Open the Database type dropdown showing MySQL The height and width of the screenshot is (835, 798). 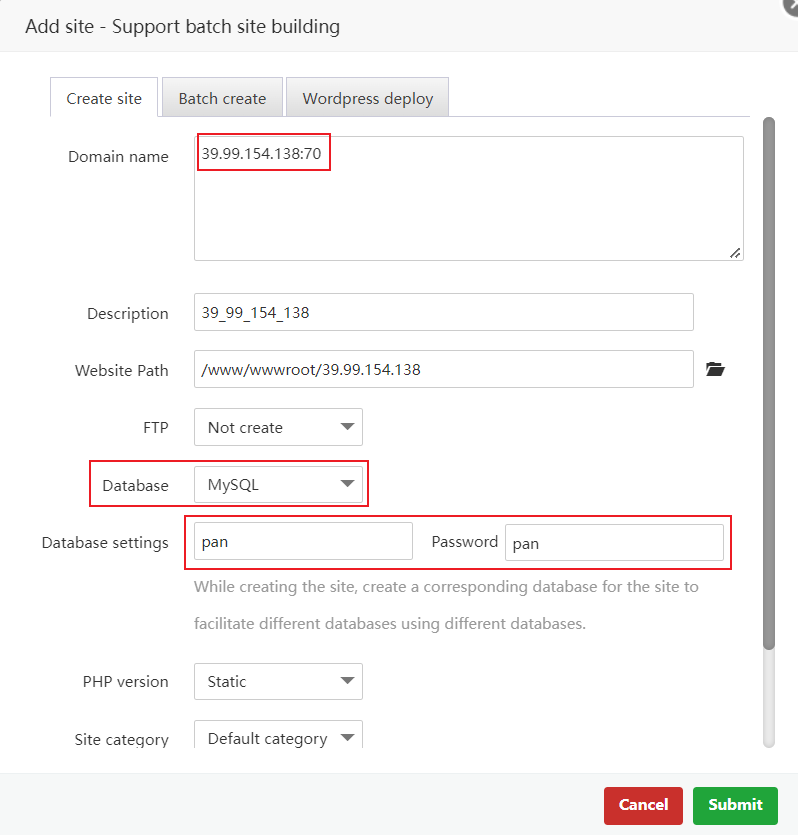point(278,485)
